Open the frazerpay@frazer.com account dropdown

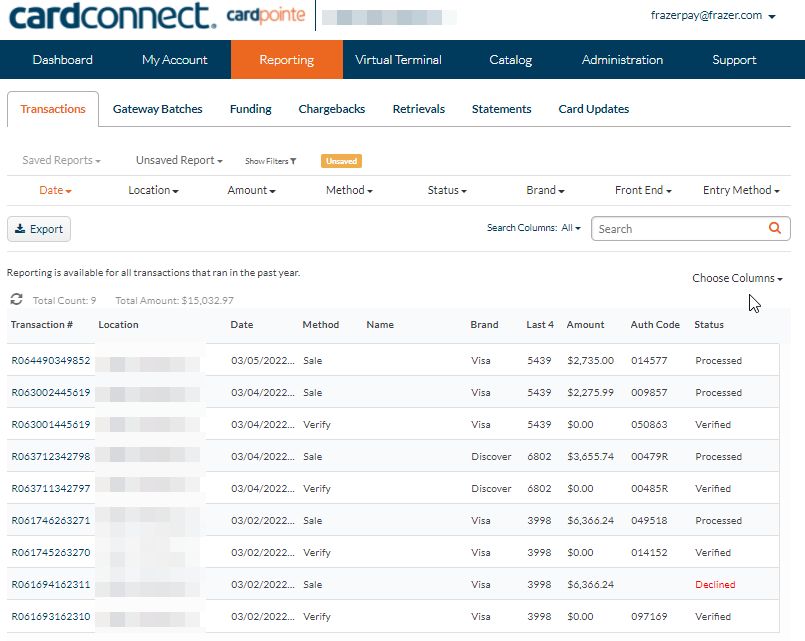point(713,15)
